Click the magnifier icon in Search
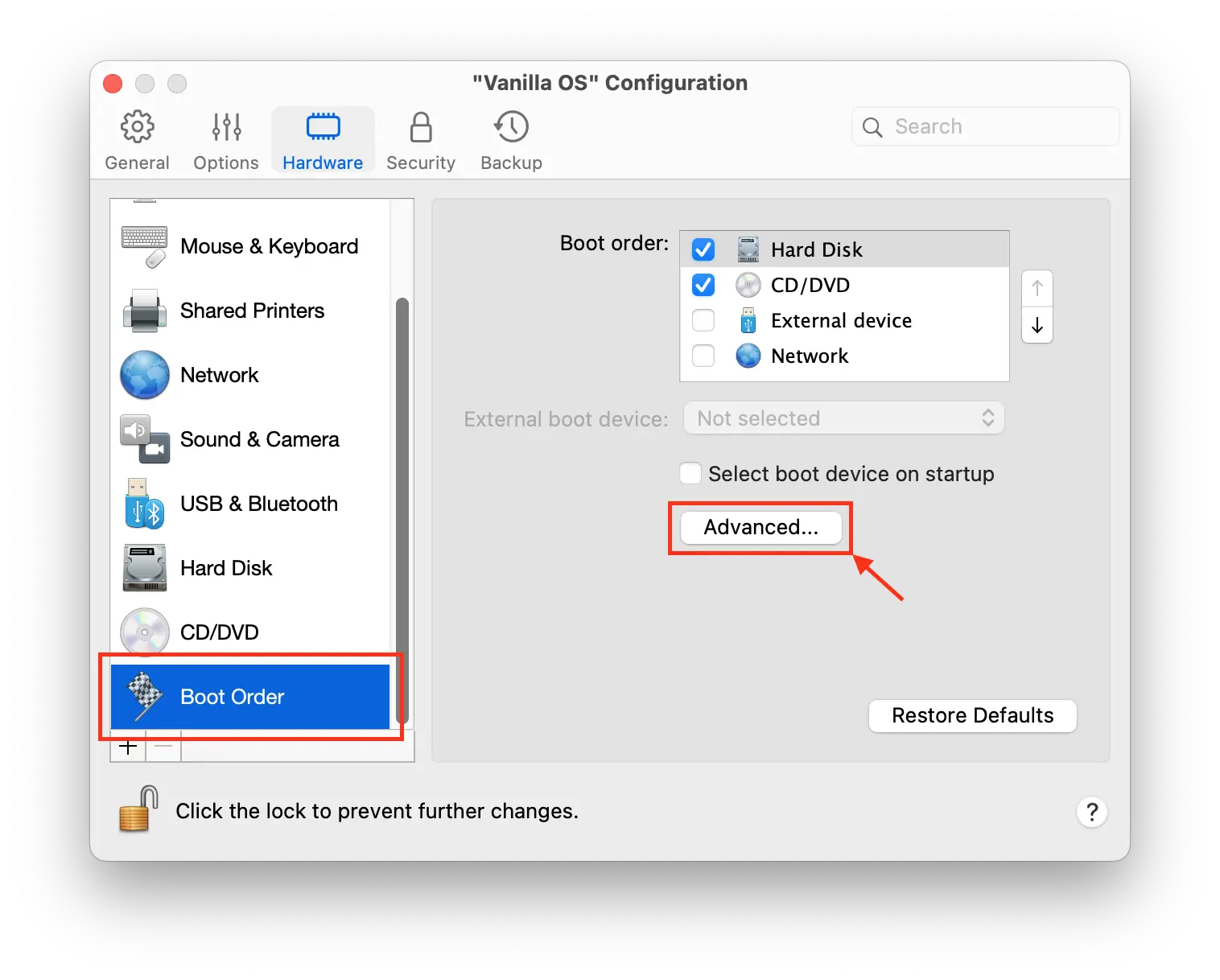1220x980 pixels. (872, 127)
